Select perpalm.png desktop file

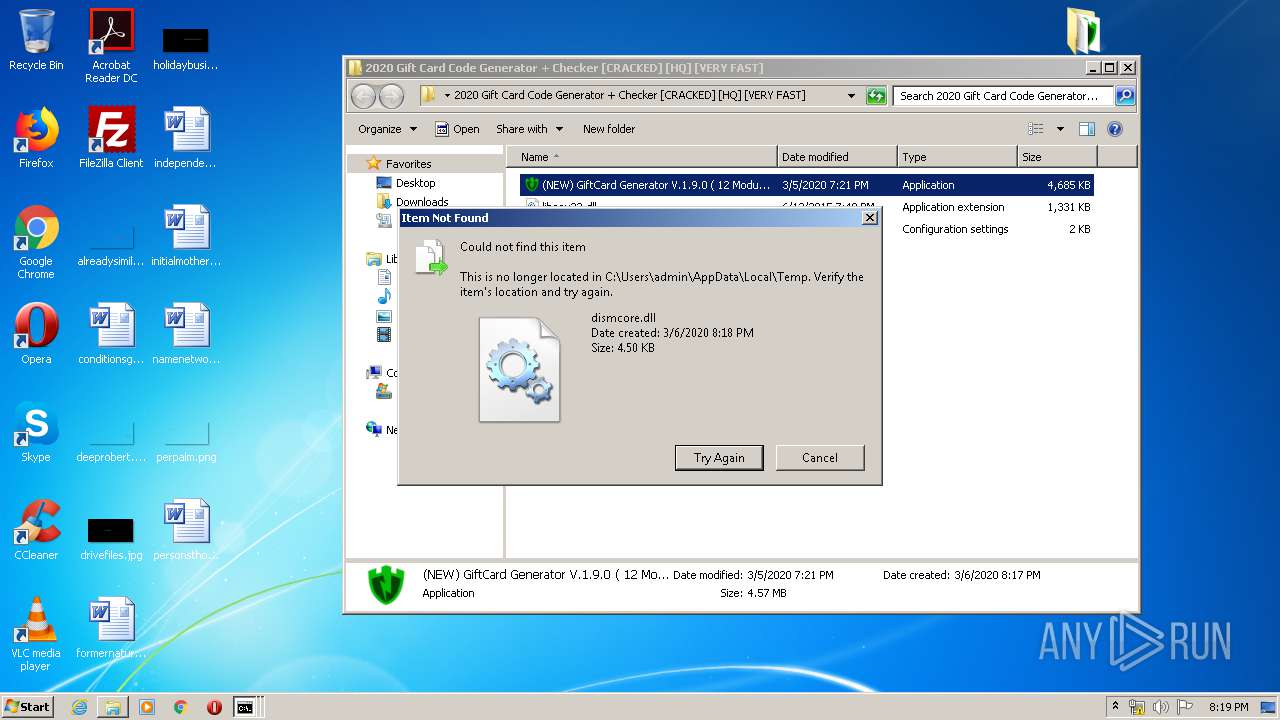pyautogui.click(x=186, y=440)
